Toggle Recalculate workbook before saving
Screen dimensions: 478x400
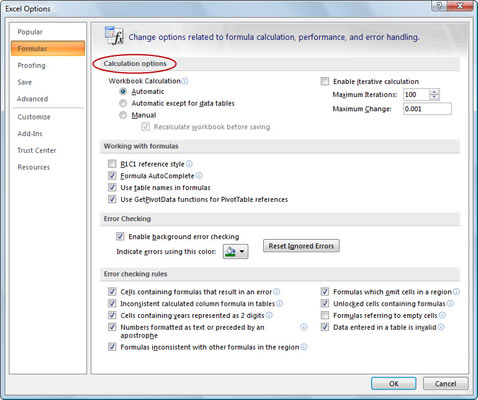pyautogui.click(x=145, y=127)
